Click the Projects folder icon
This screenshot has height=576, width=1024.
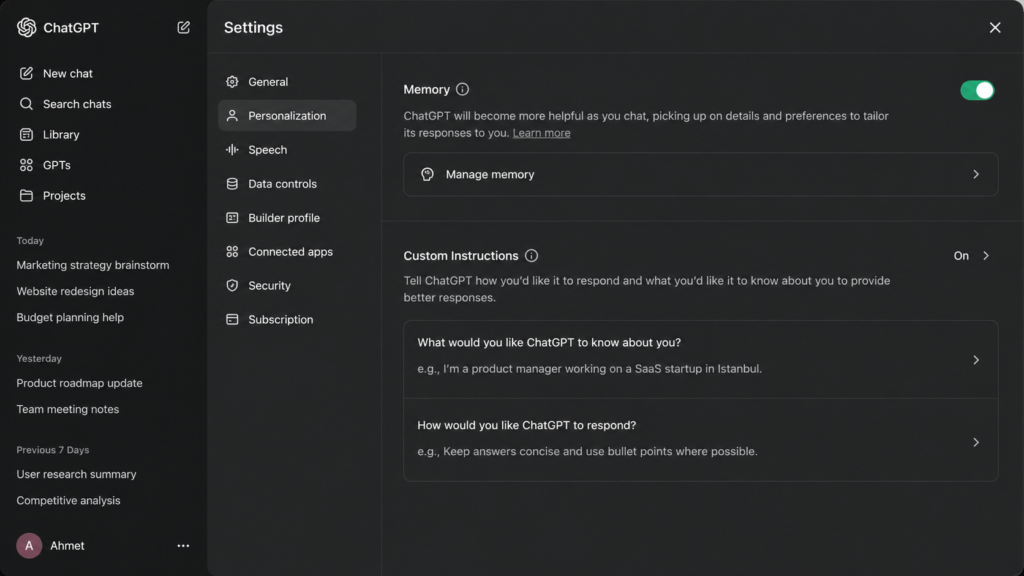[26, 195]
